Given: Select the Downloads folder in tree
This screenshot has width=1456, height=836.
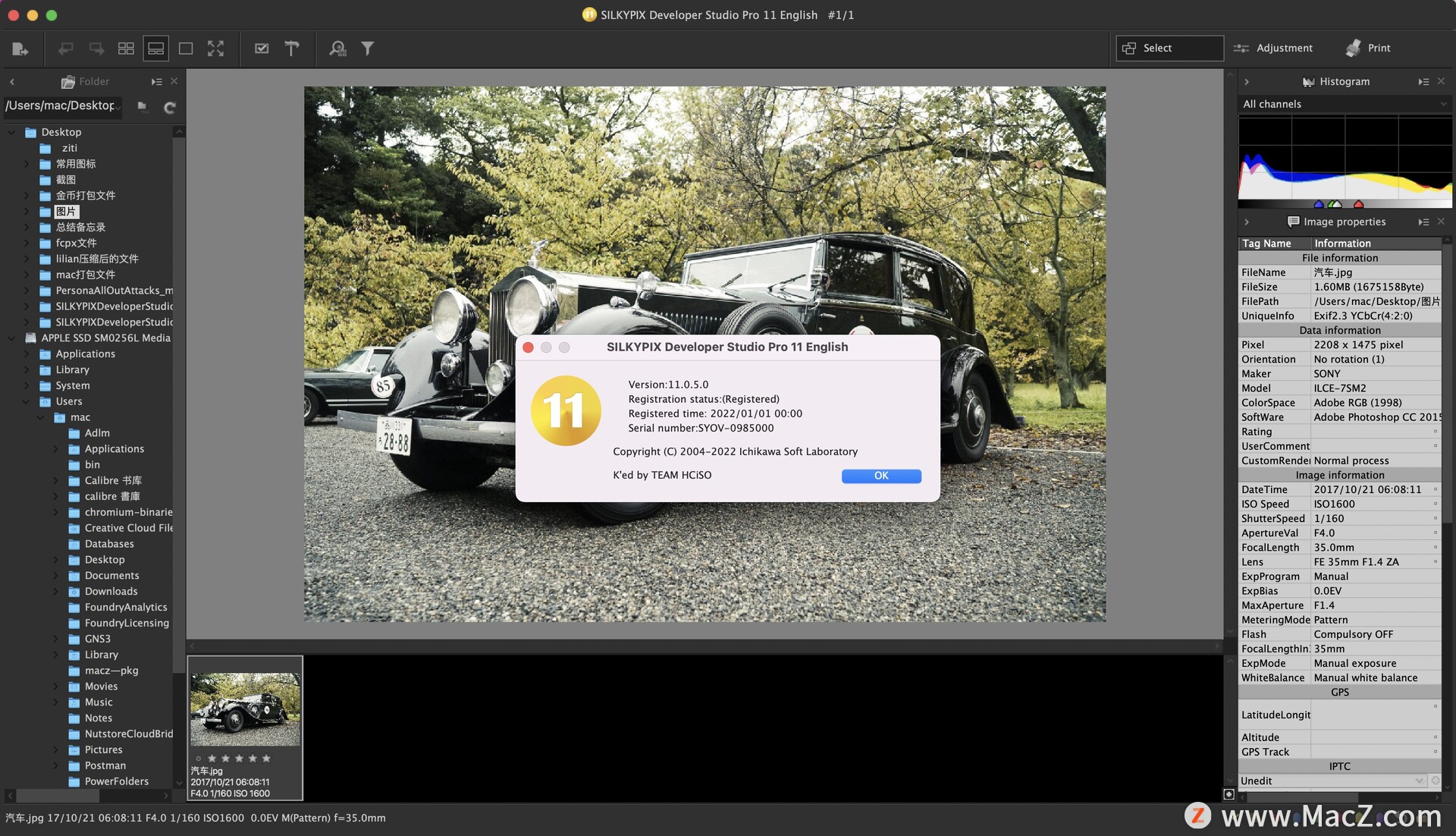Looking at the screenshot, I should (111, 591).
